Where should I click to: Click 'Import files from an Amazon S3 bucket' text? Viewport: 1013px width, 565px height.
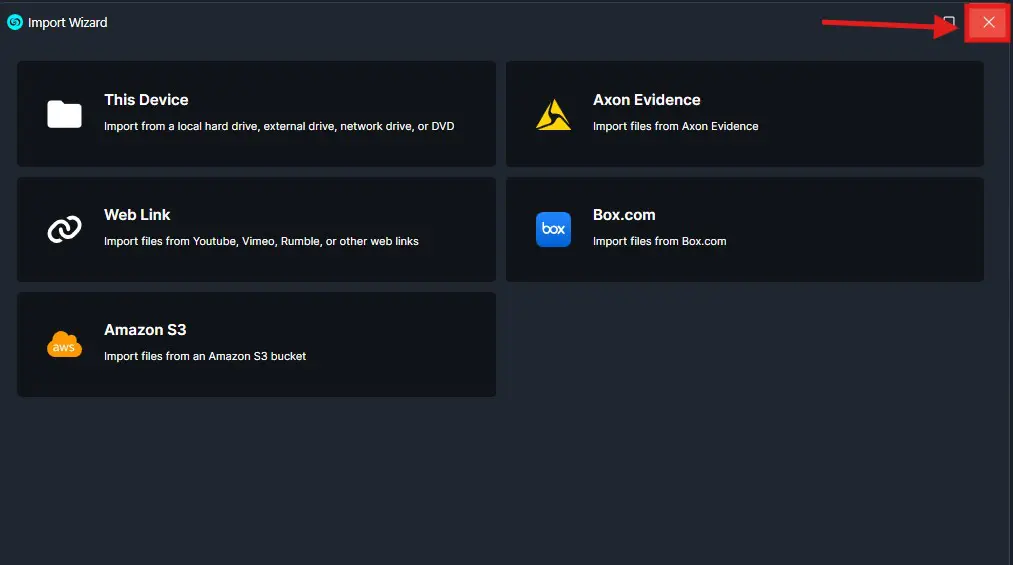[205, 356]
